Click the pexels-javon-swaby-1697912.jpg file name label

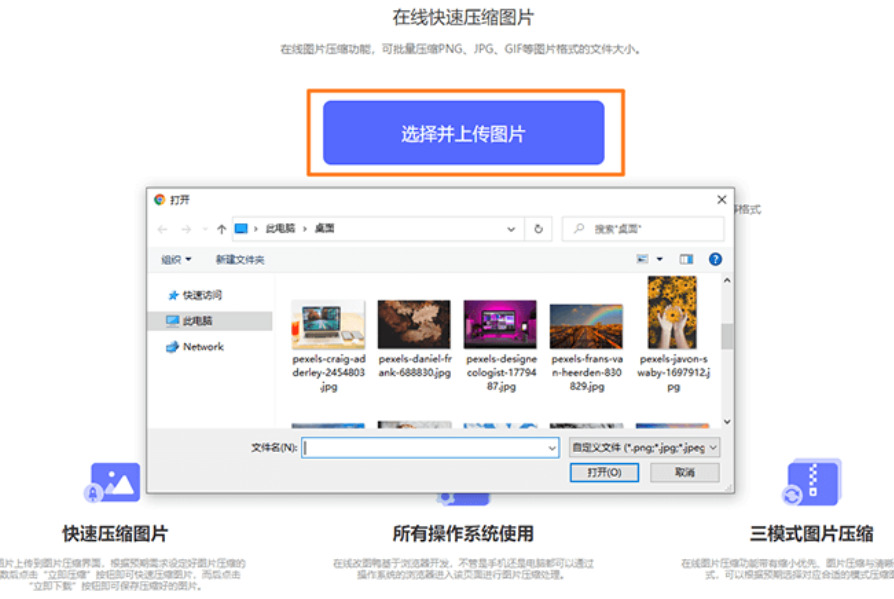tap(673, 373)
